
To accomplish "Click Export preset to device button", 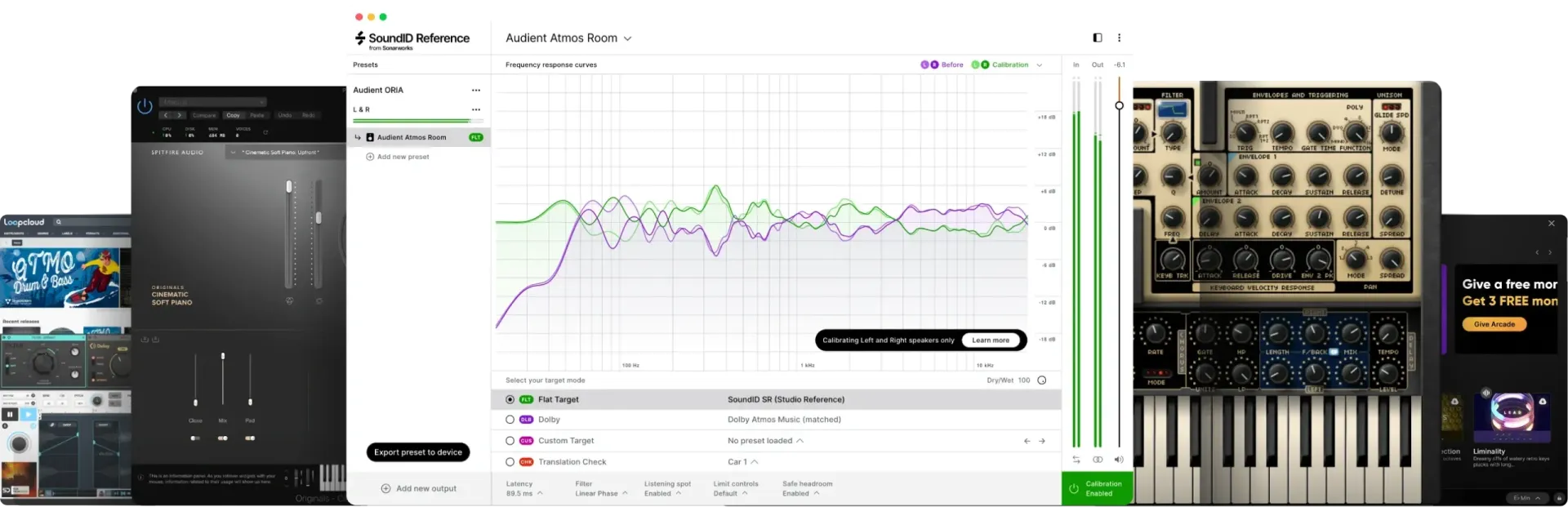I will [418, 452].
